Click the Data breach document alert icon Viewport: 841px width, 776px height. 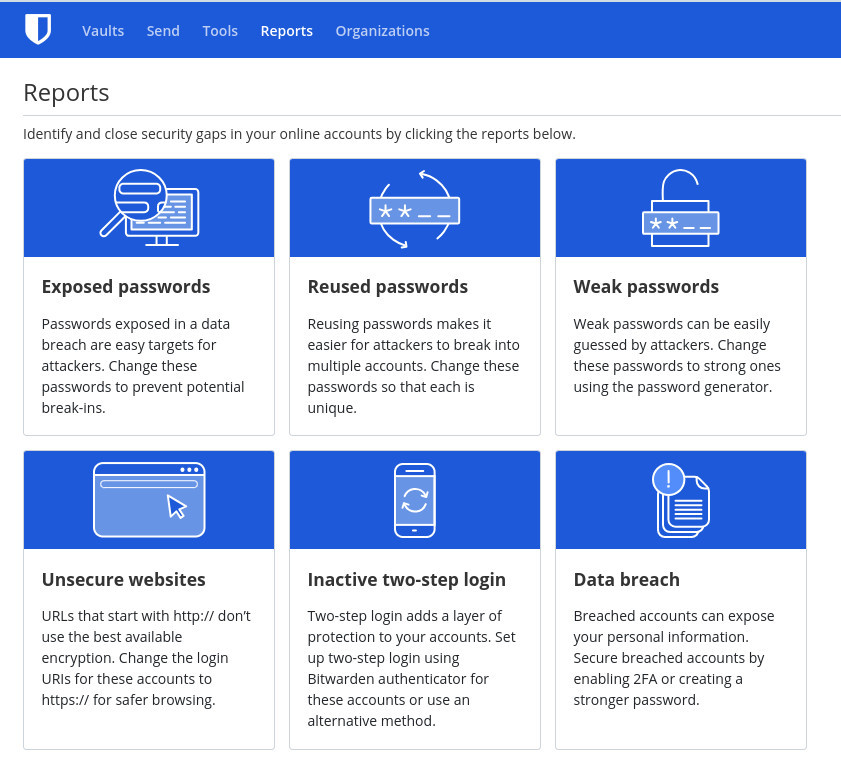click(680, 500)
